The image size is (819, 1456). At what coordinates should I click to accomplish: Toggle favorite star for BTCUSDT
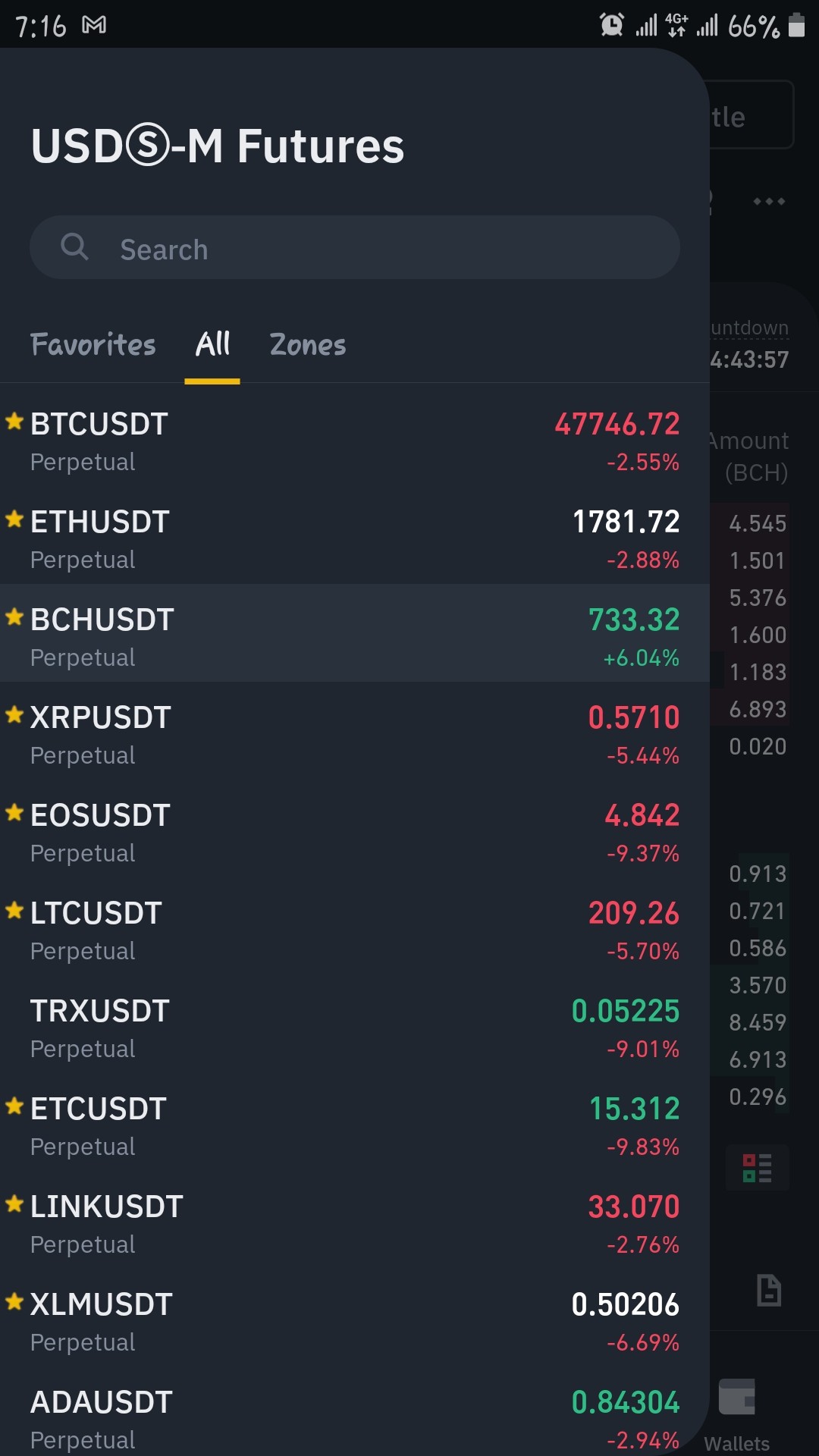14,421
